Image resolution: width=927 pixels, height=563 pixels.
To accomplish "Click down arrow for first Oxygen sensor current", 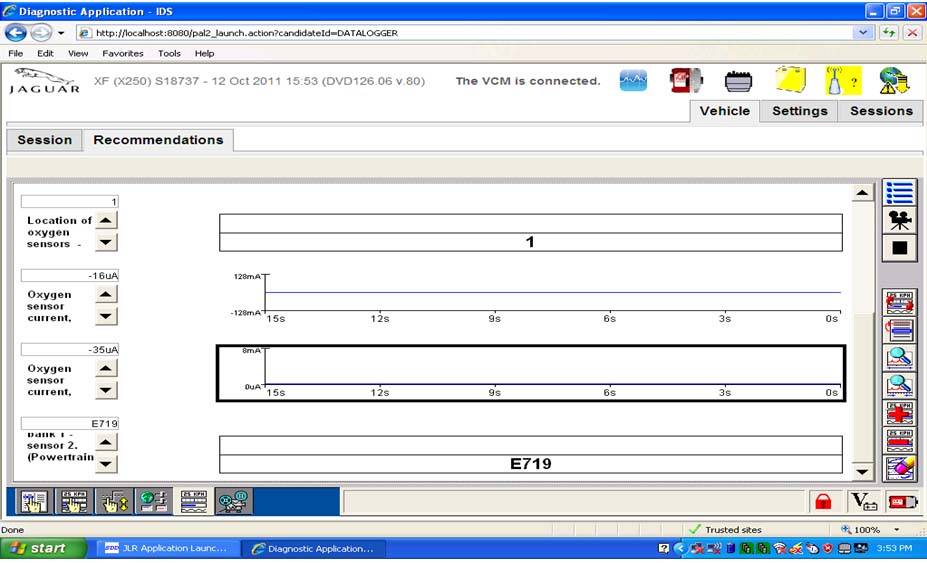I will [x=106, y=316].
